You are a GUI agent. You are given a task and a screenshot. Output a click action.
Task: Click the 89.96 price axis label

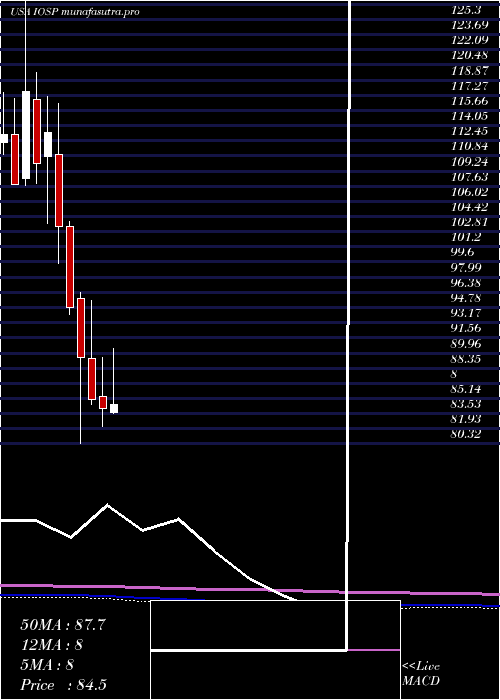(466, 343)
